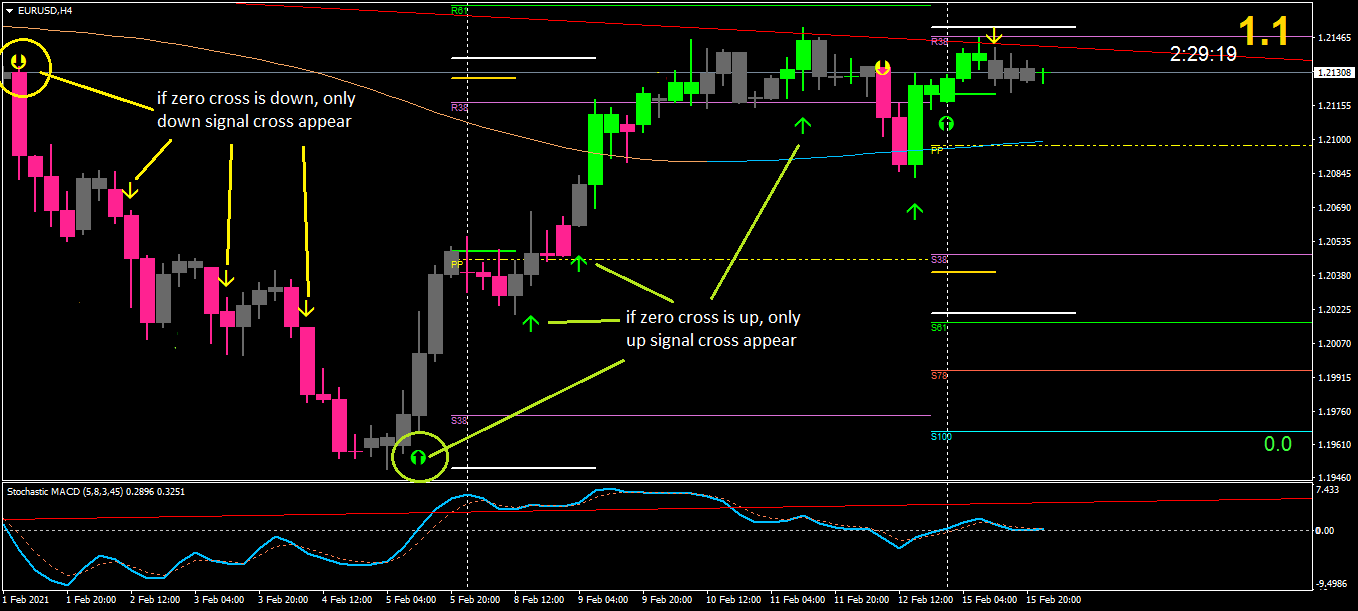This screenshot has width=1358, height=611.
Task: Click the 1 Feb 2021 date label
Action: click(x=25, y=601)
